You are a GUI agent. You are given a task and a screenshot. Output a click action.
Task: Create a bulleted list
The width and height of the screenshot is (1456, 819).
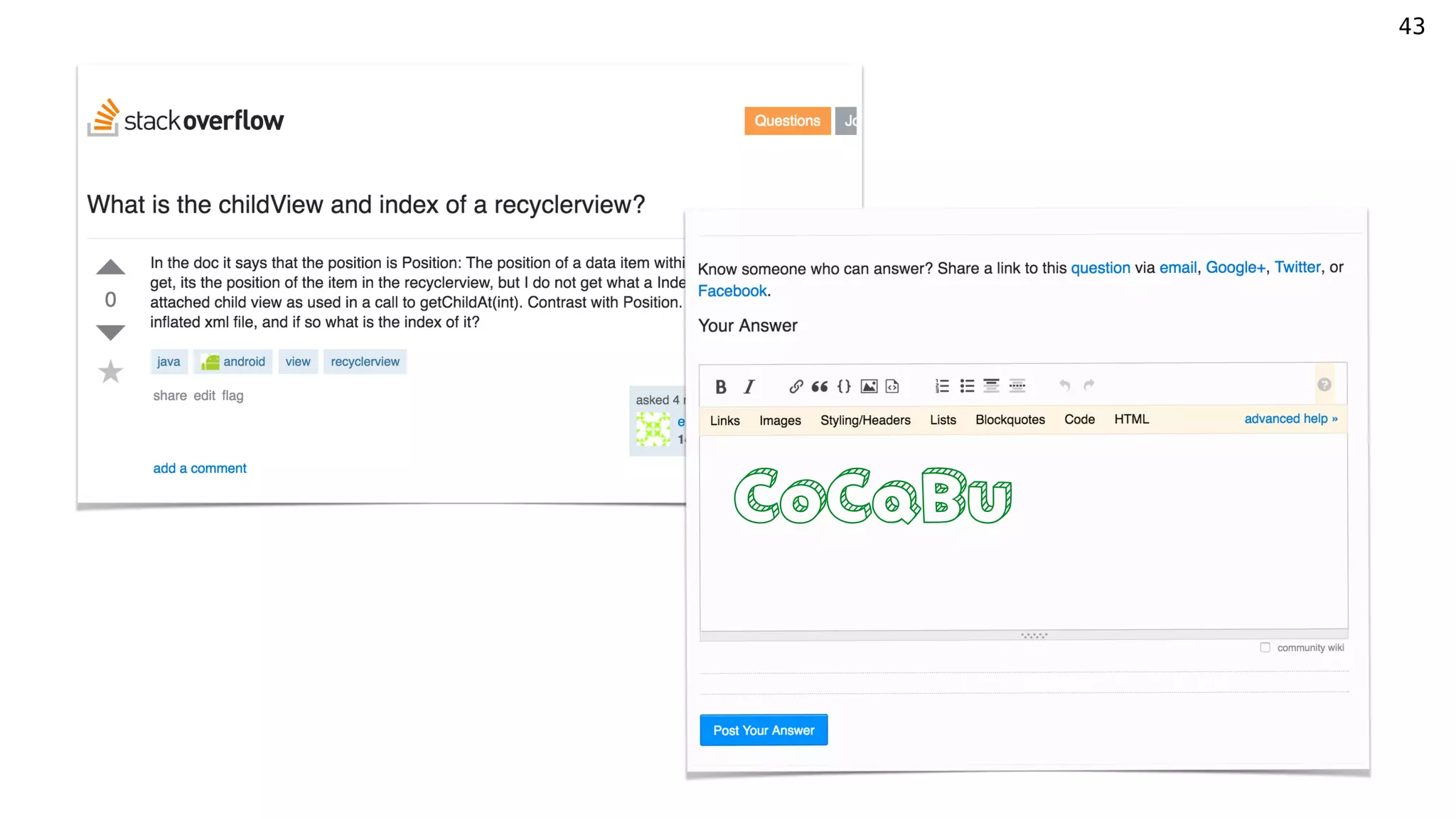967,386
